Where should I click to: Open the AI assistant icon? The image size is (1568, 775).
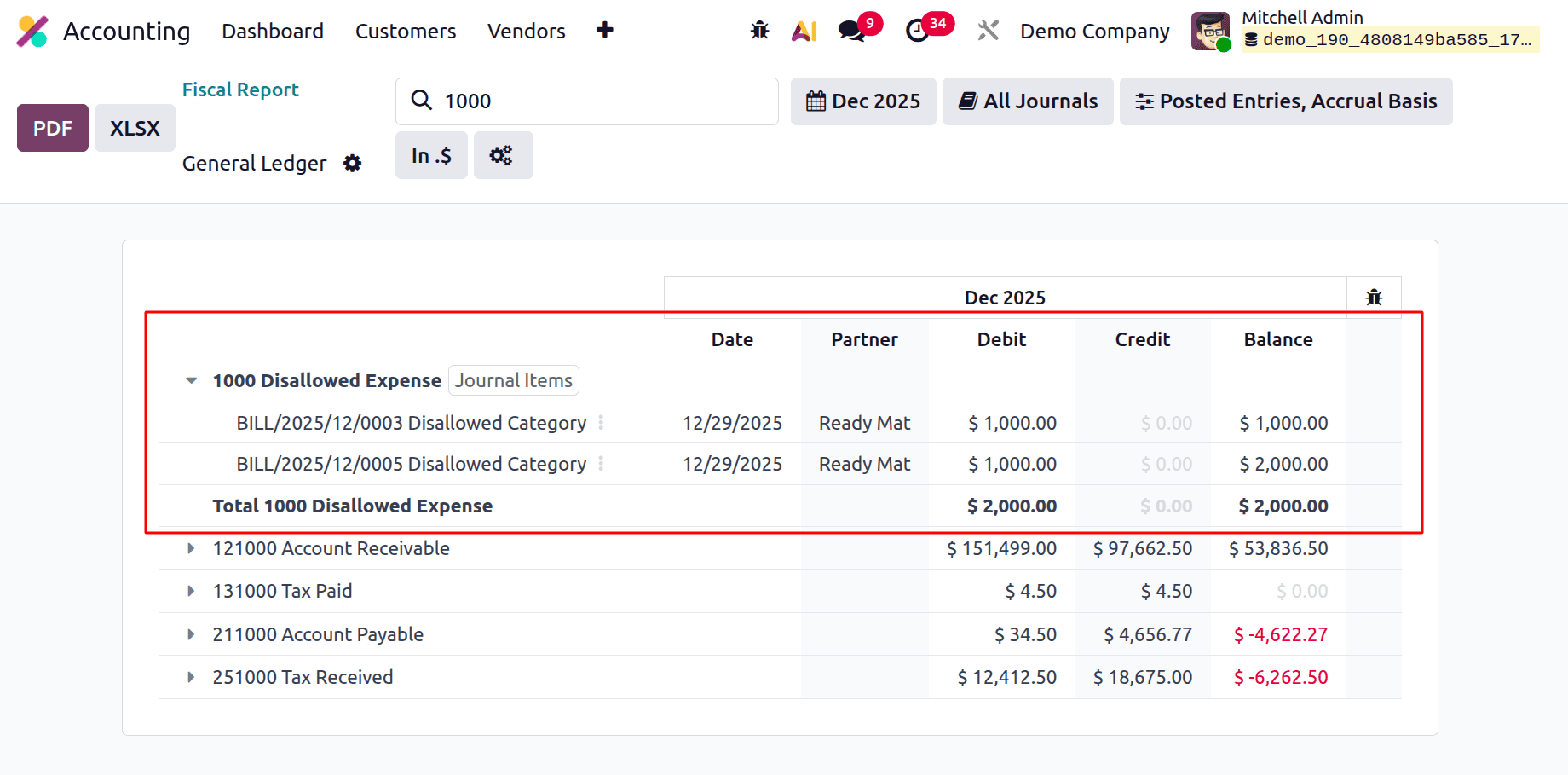click(x=804, y=32)
